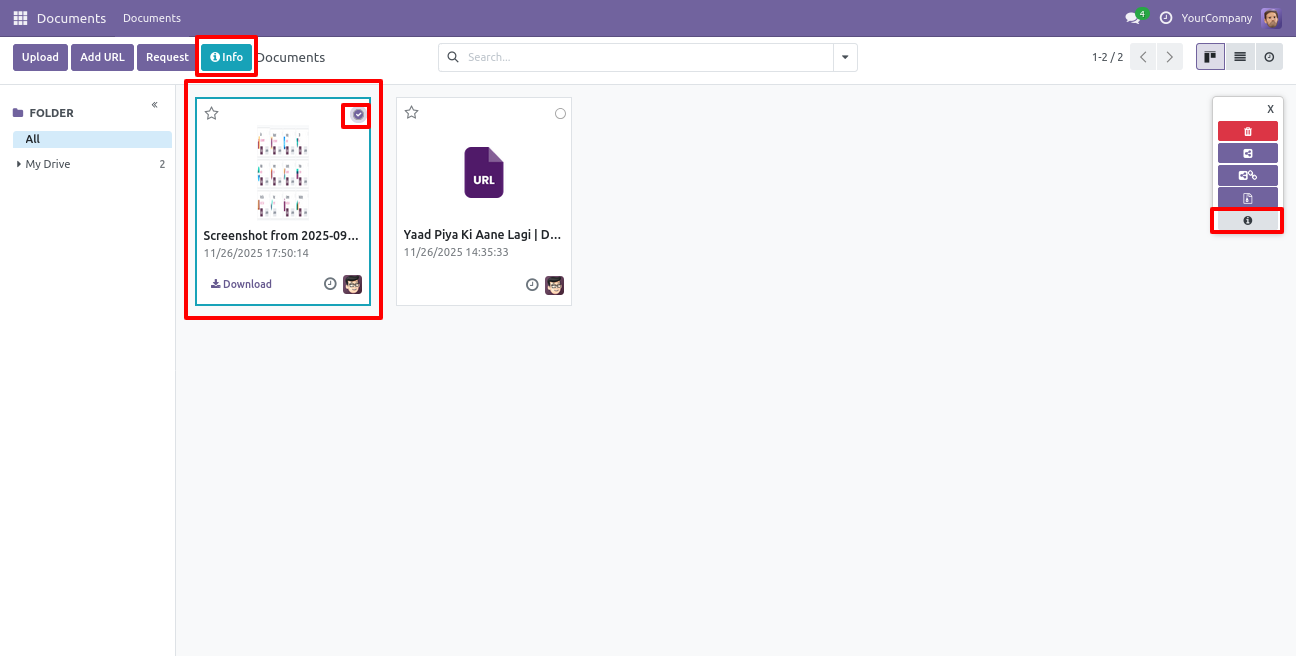Viewport: 1296px width, 656px height.
Task: Open the Documents menu in top bar
Action: 152,18
